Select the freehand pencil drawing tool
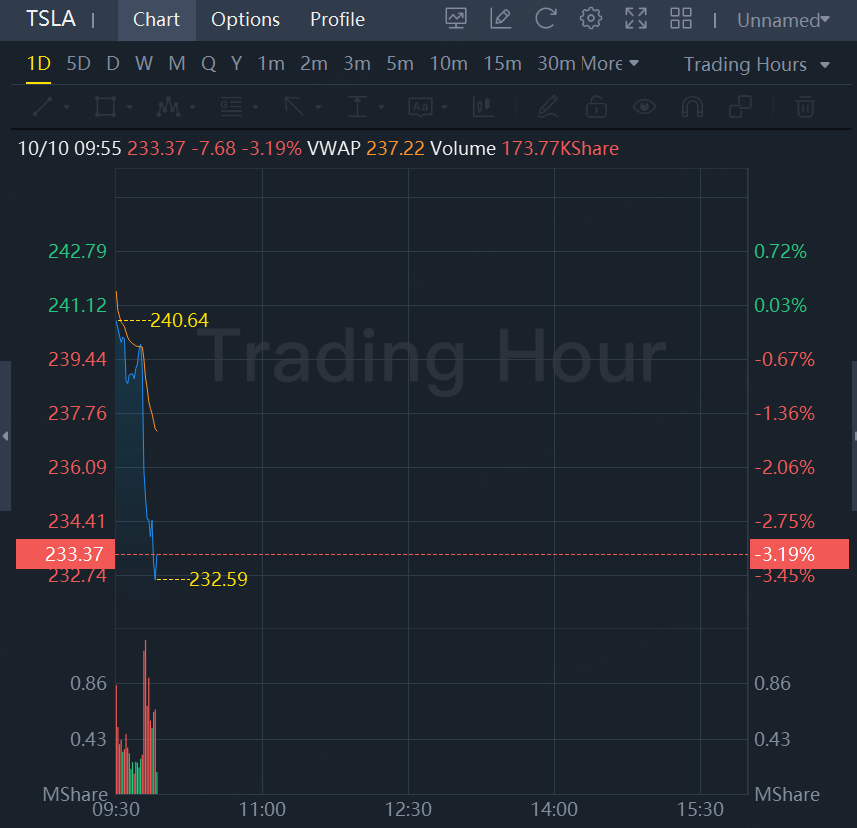857x828 pixels. pyautogui.click(x=548, y=107)
